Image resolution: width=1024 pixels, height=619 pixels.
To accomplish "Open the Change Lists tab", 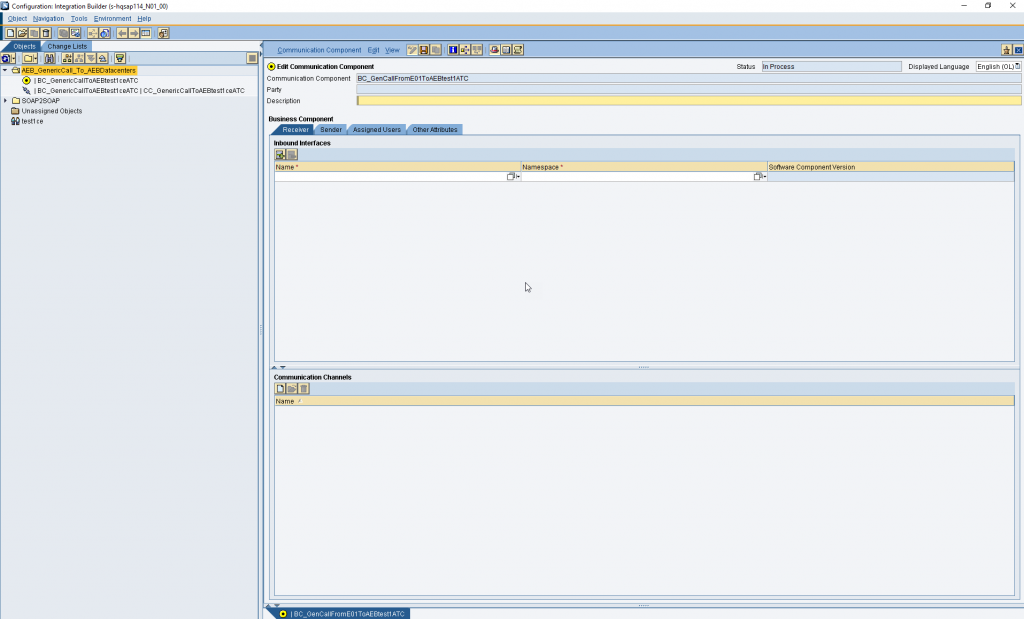I will click(x=67, y=46).
